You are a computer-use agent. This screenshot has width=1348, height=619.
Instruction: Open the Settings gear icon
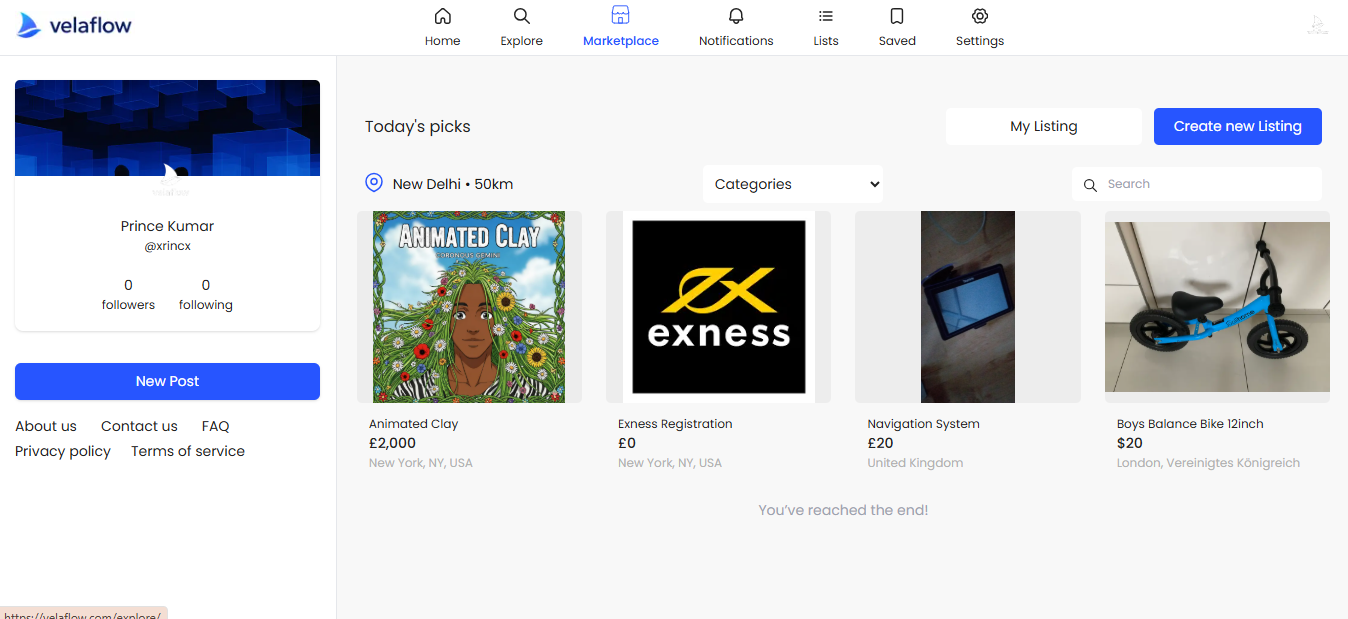coord(979,16)
